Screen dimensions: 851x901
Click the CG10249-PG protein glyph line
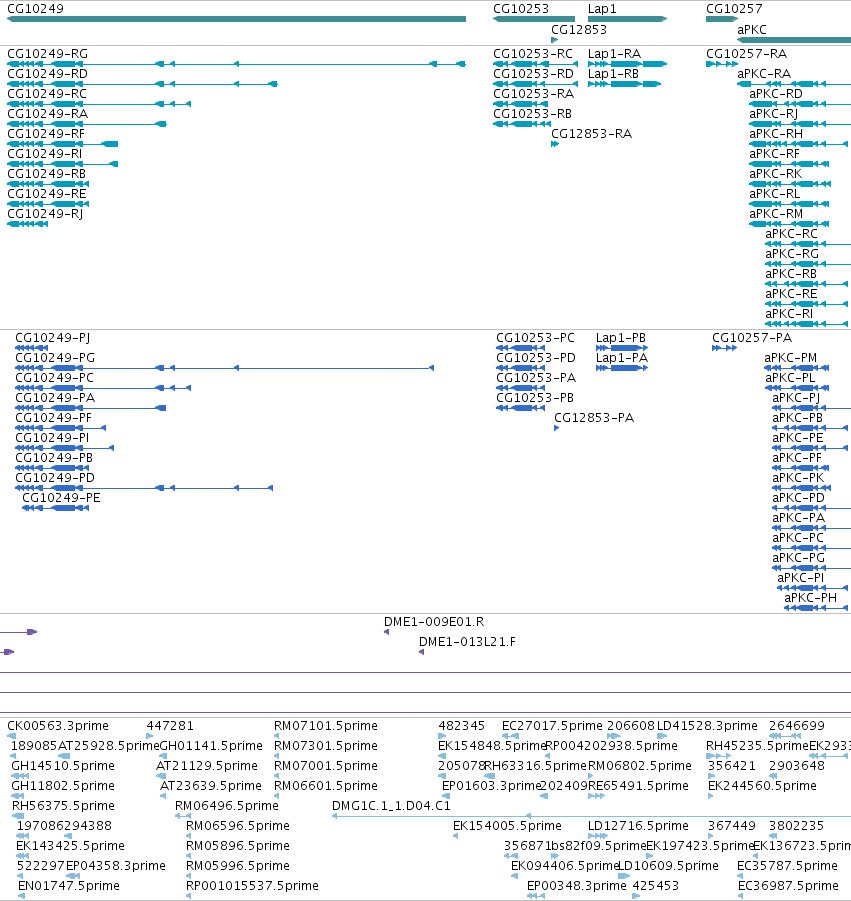coord(224,368)
